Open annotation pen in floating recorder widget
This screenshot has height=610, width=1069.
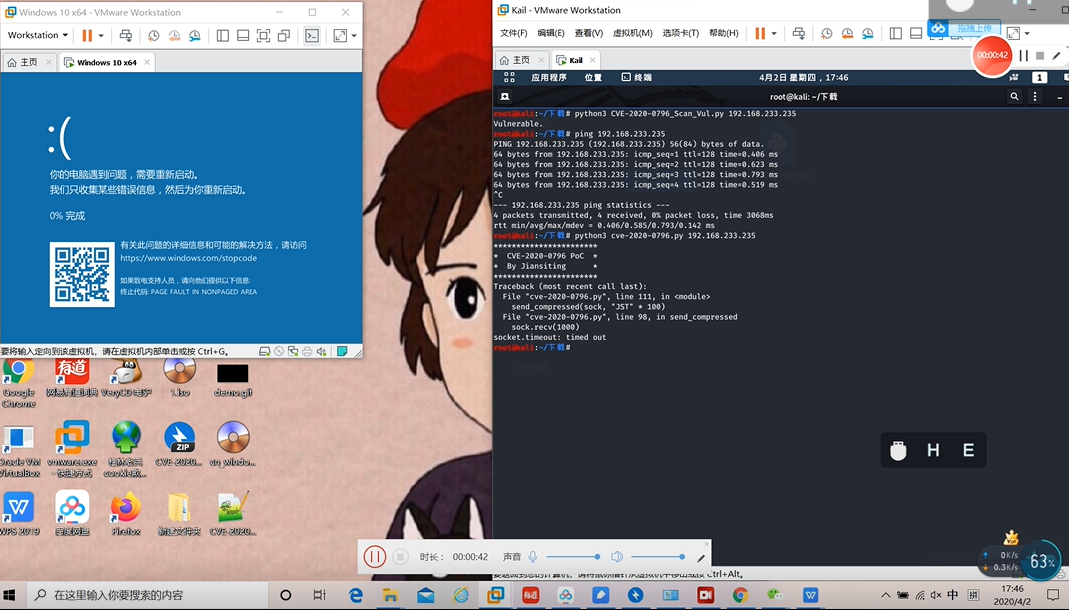pyautogui.click(x=1057, y=56)
